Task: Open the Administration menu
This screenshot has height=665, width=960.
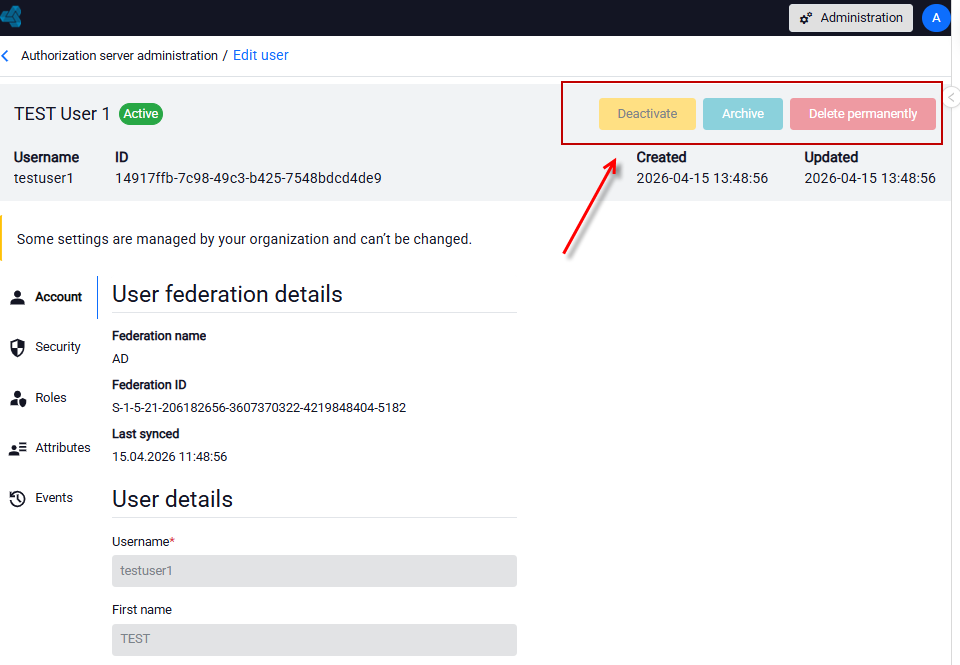Action: click(850, 18)
